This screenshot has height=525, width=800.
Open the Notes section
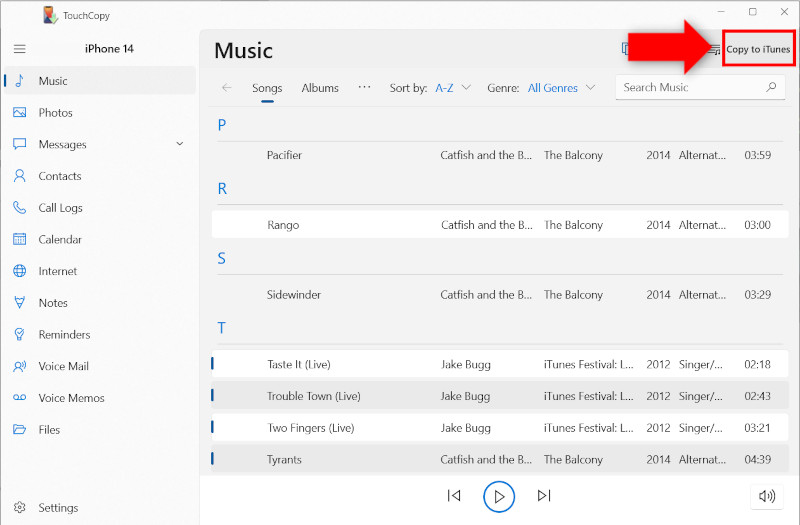pos(100,302)
